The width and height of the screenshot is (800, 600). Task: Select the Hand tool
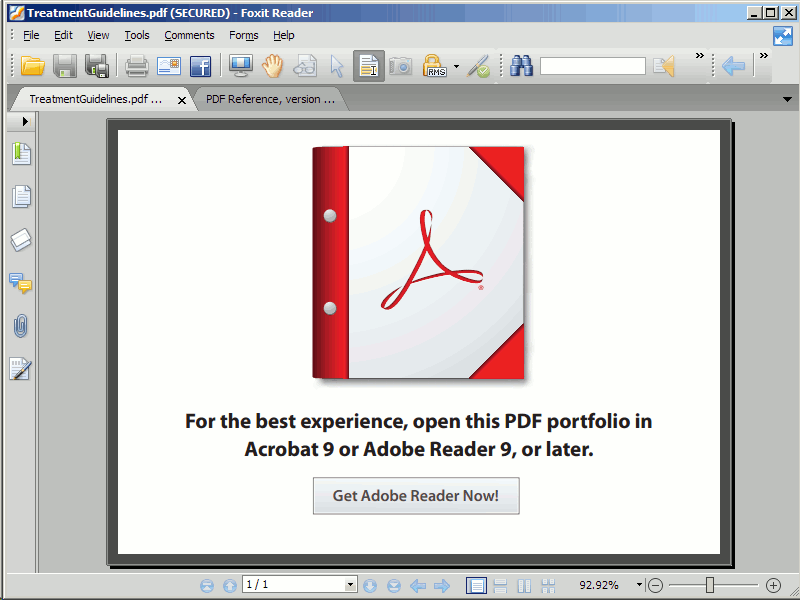(x=273, y=66)
